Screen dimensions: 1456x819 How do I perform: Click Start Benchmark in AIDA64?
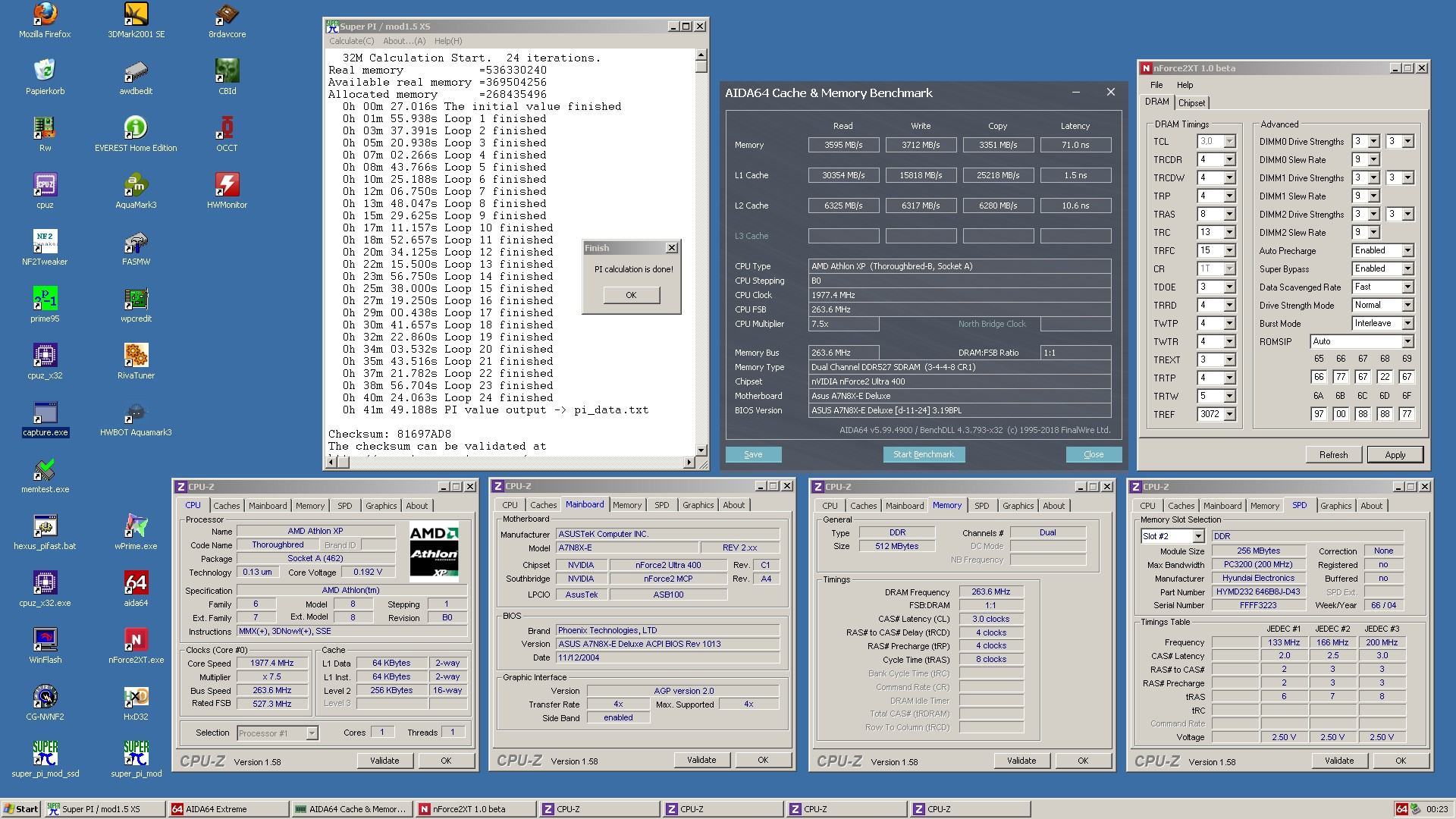[x=923, y=454]
